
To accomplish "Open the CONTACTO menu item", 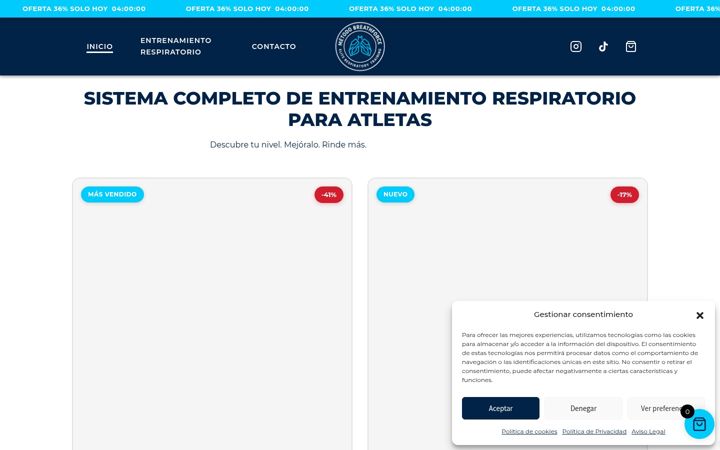I will [x=274, y=46].
